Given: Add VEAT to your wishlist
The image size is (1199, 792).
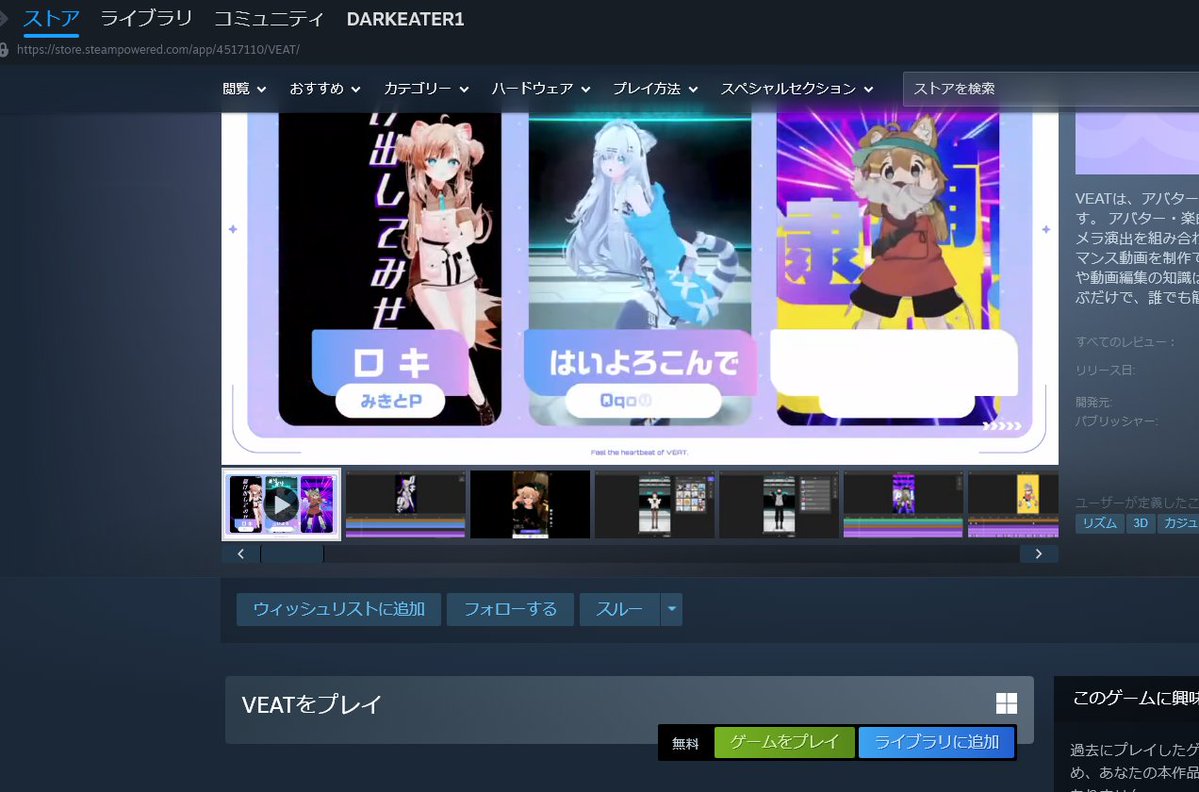Looking at the screenshot, I should [x=338, y=609].
